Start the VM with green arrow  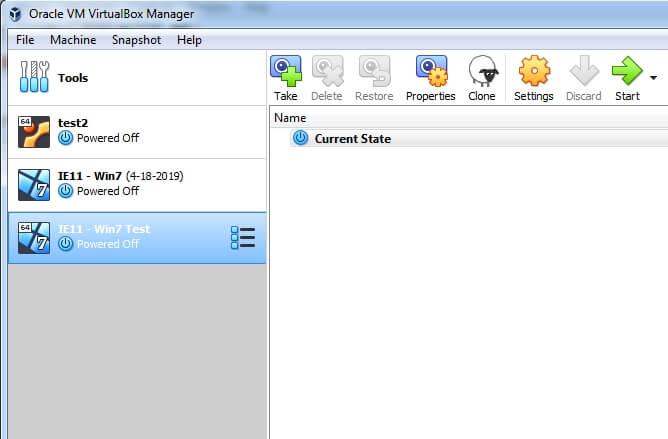point(627,71)
